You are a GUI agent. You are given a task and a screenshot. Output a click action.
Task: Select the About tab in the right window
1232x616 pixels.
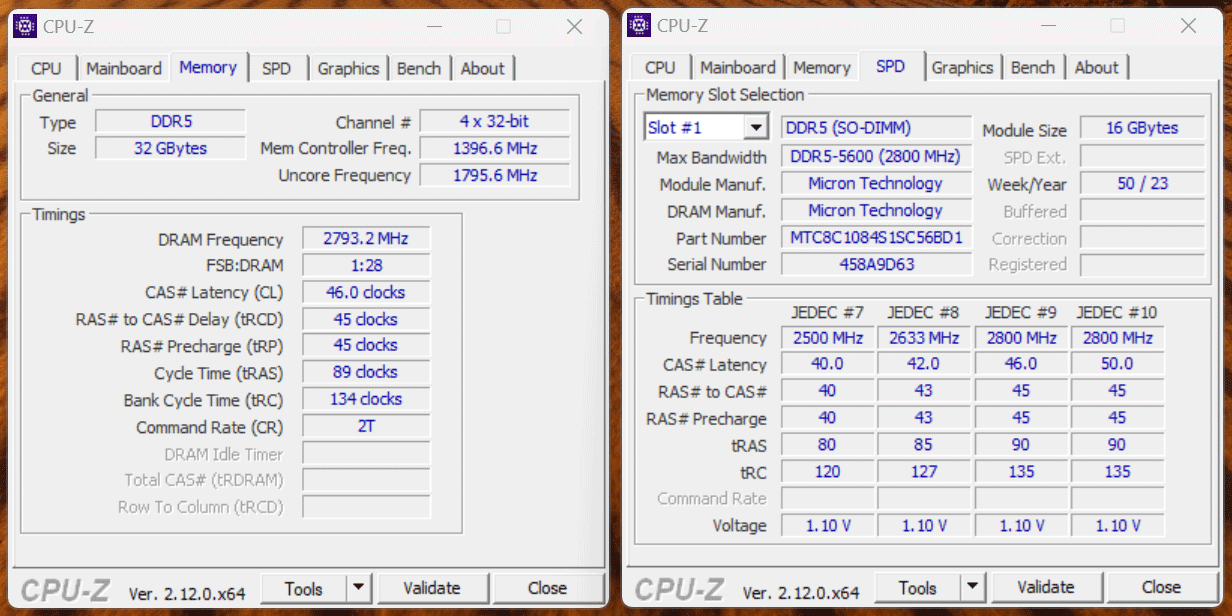[1097, 67]
